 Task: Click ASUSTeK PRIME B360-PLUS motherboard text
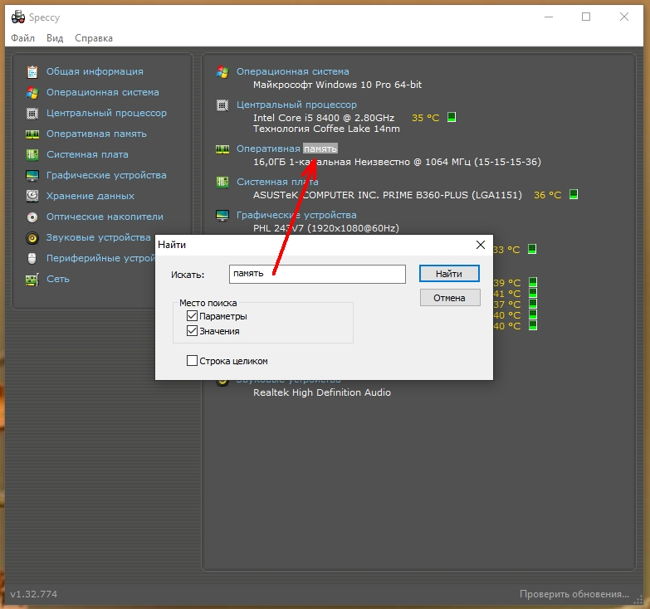(388, 195)
